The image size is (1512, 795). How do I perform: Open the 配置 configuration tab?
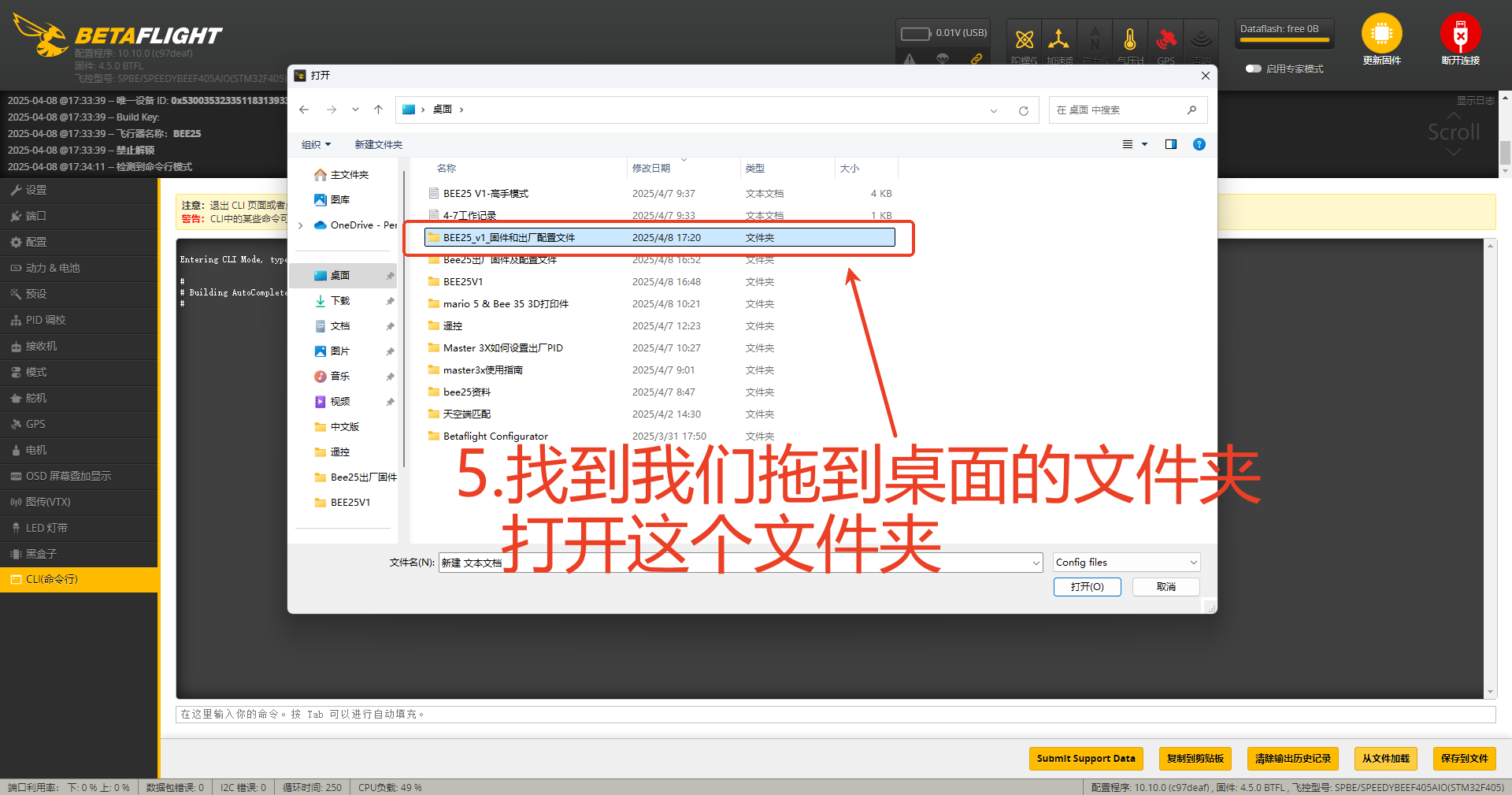tap(79, 242)
